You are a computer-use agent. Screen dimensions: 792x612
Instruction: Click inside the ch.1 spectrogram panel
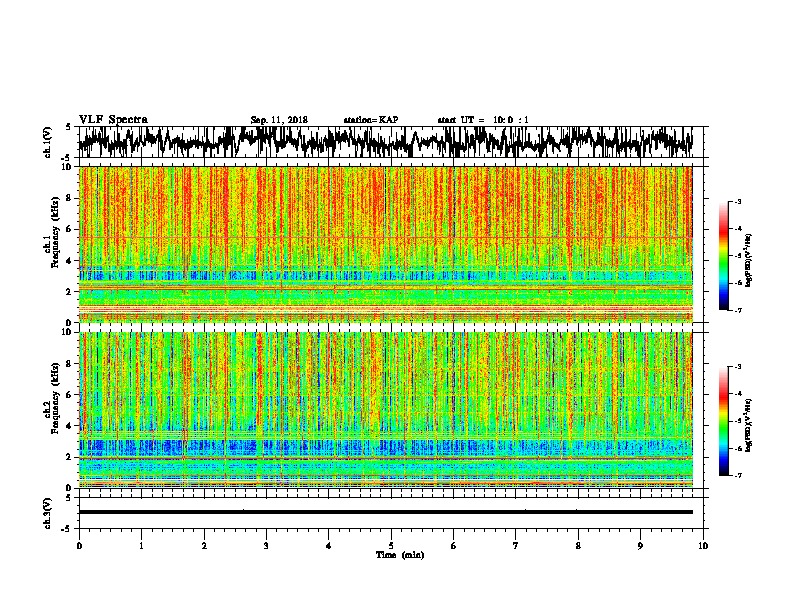point(385,244)
